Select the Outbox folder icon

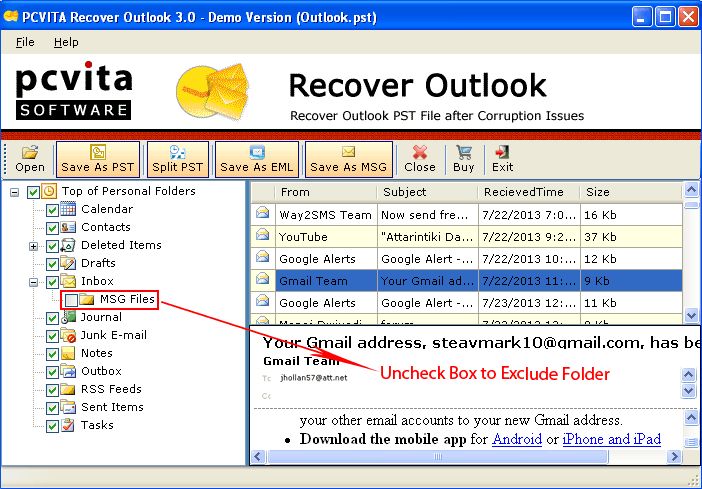click(x=68, y=371)
